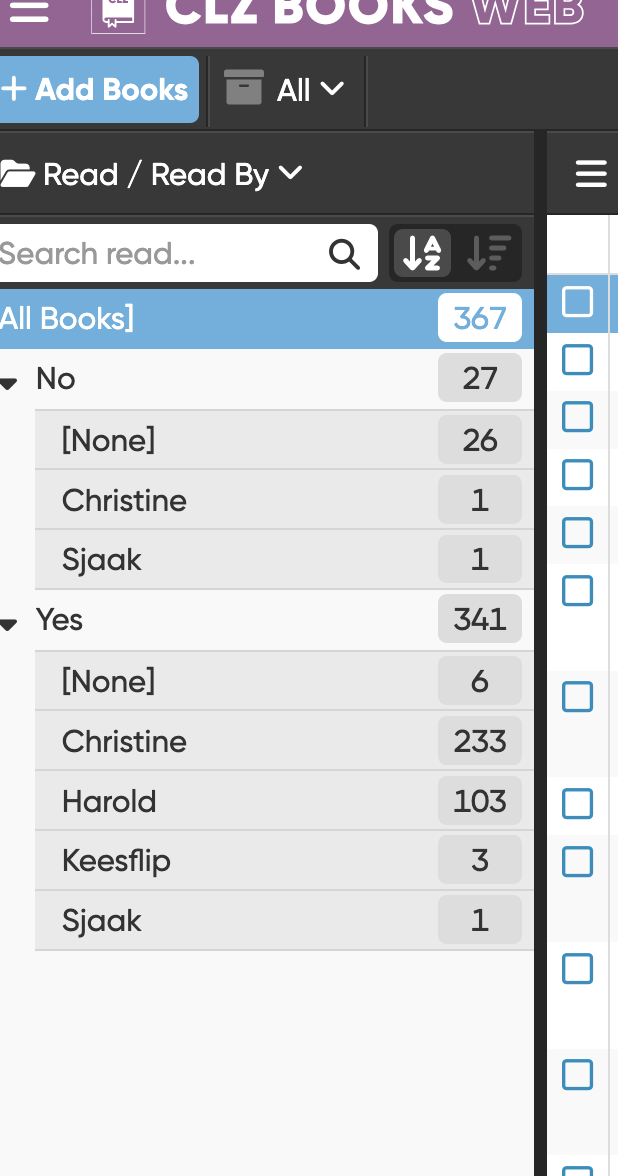
Task: Select the All Books entry
Action: 67,319
